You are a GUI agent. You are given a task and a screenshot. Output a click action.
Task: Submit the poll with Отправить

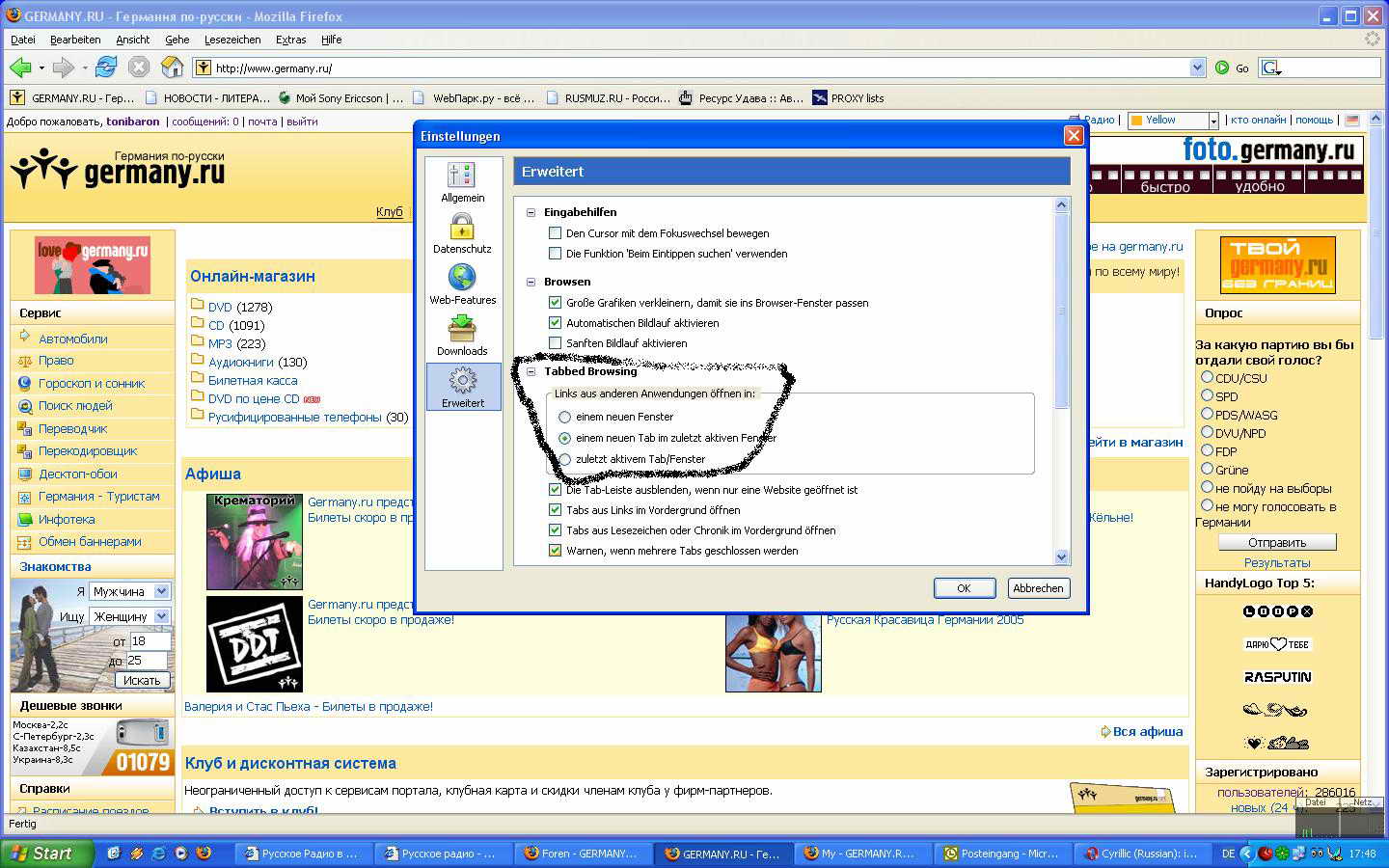click(x=1277, y=542)
